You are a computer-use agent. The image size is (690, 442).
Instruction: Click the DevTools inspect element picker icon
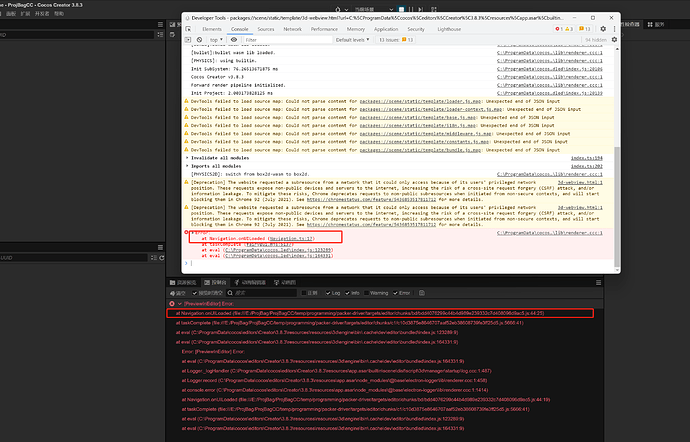pyautogui.click(x=188, y=29)
